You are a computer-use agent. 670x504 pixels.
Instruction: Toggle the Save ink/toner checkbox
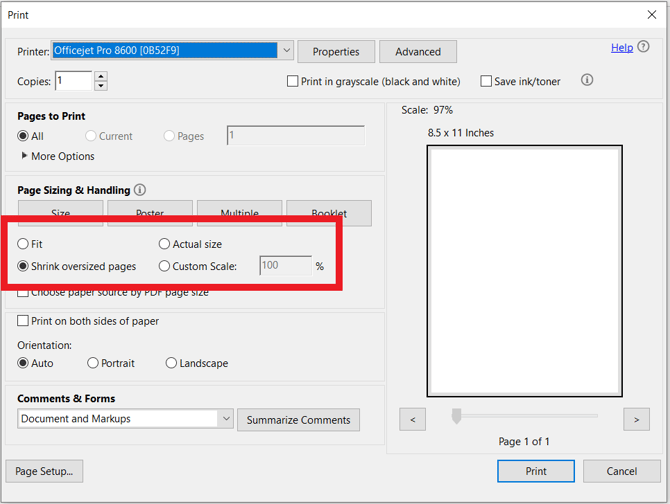pos(486,82)
